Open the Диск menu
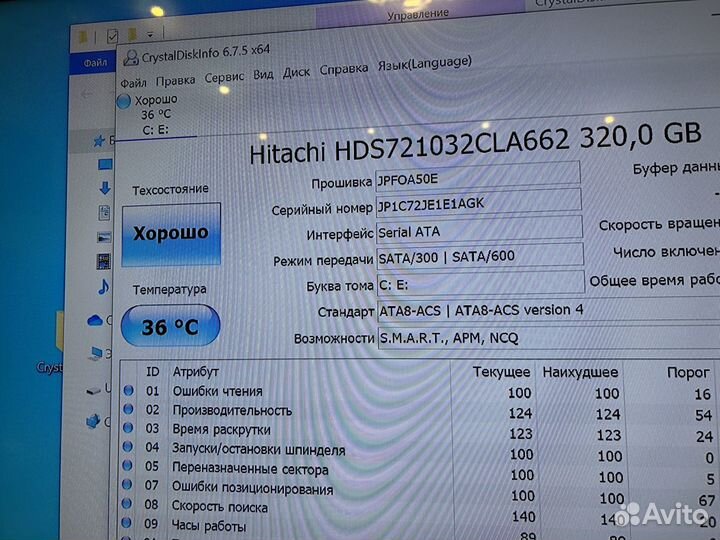Viewport: 720px width, 540px height. click(296, 73)
